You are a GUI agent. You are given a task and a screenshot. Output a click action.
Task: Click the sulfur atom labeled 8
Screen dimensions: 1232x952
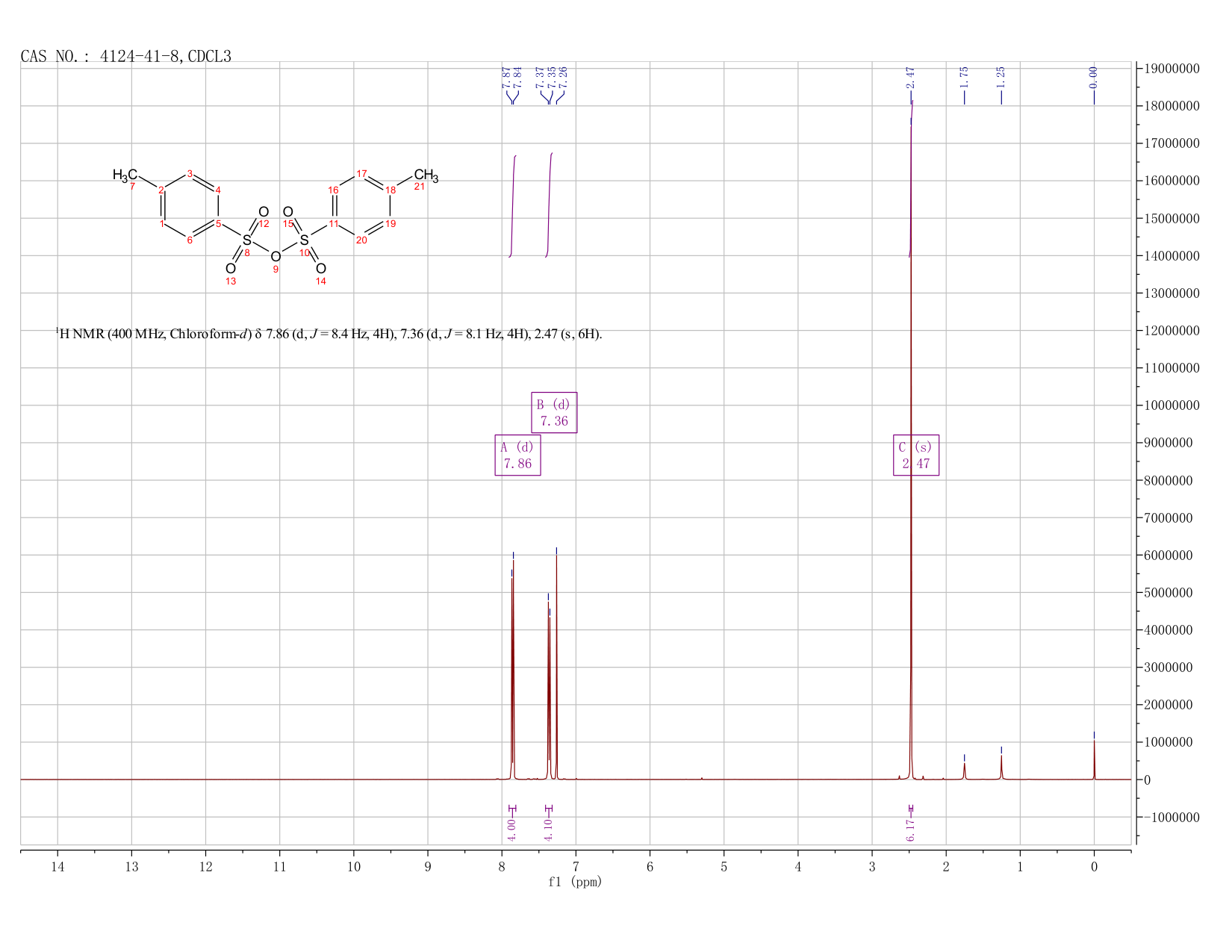pyautogui.click(x=247, y=240)
